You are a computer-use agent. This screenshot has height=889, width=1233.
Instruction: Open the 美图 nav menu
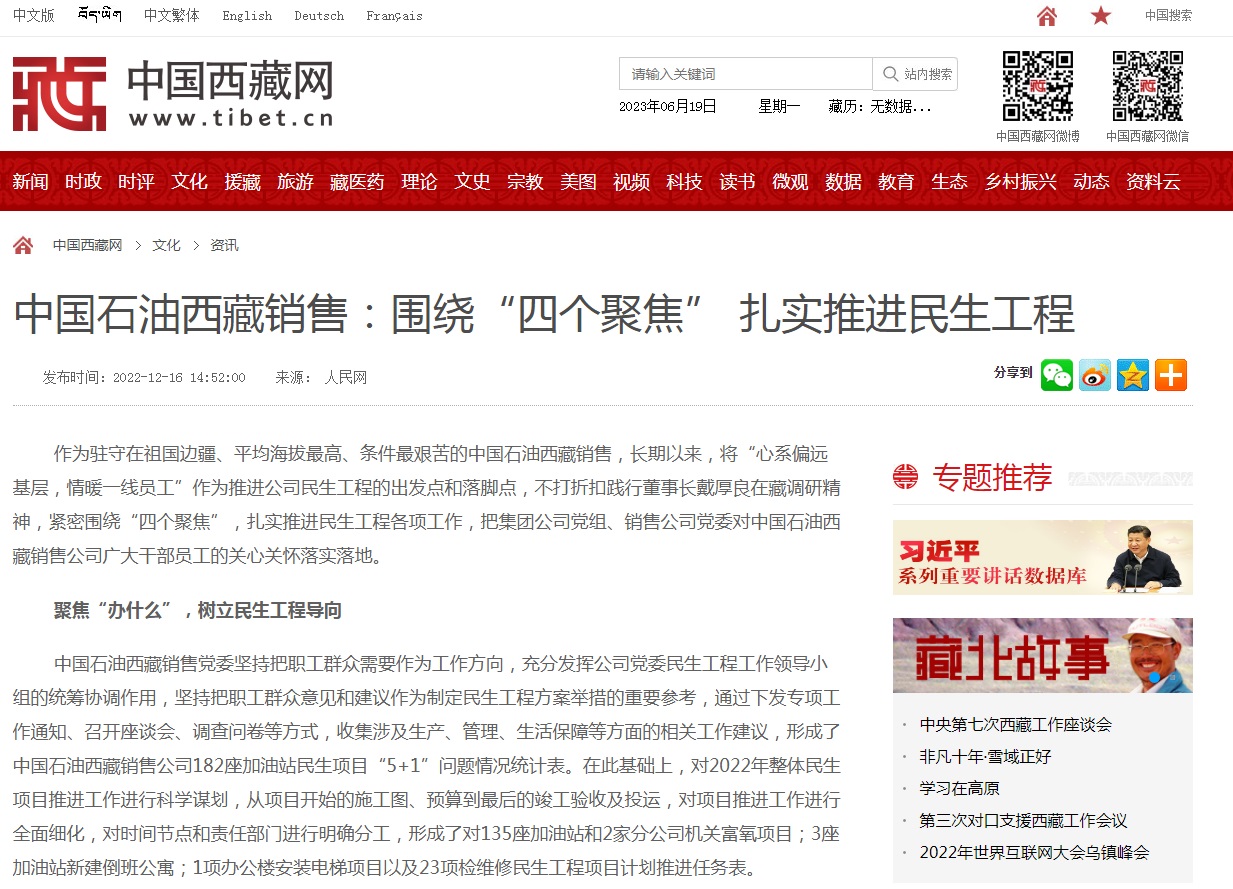pyautogui.click(x=579, y=181)
